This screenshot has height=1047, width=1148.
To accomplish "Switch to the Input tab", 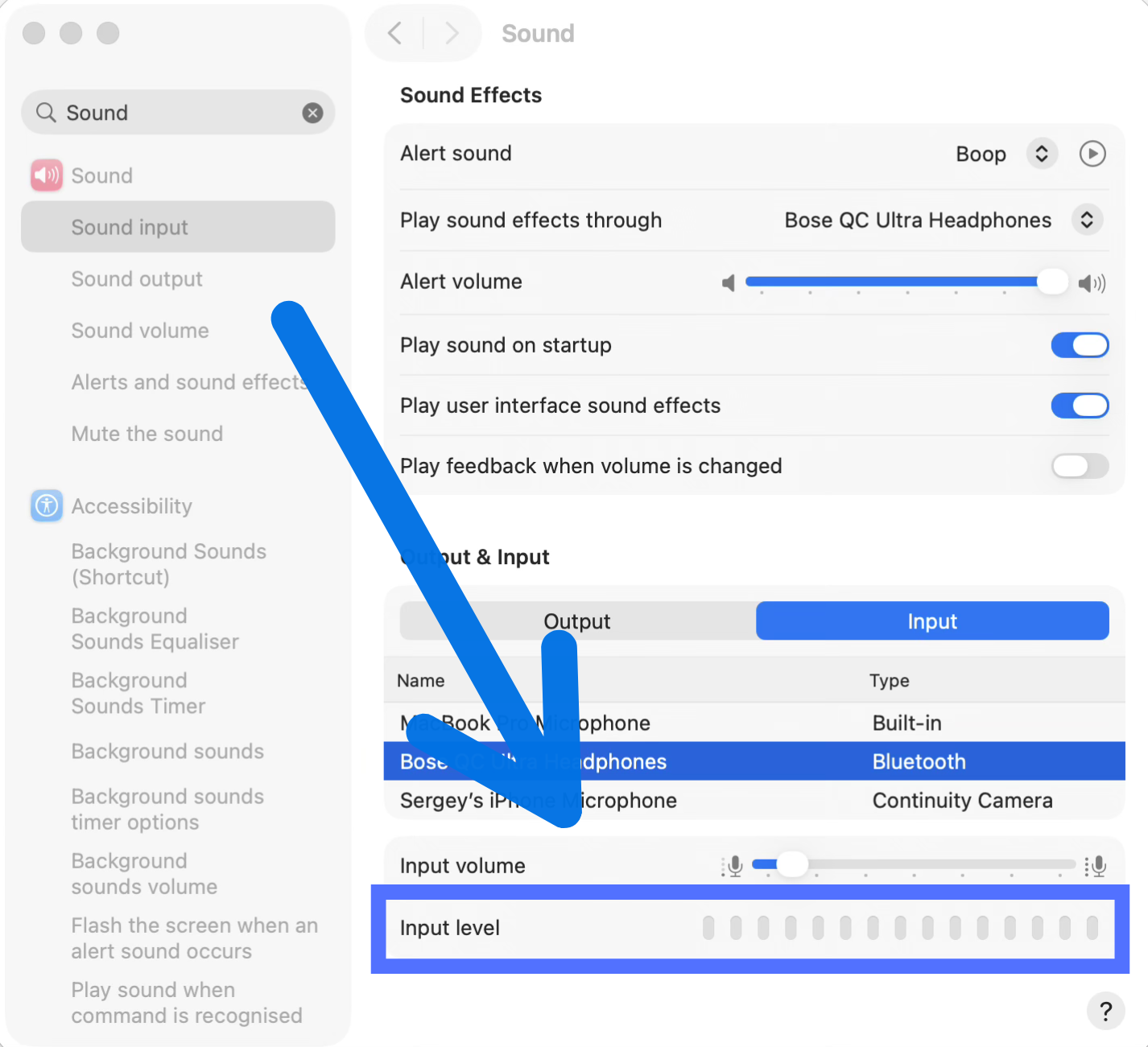I will tap(932, 621).
